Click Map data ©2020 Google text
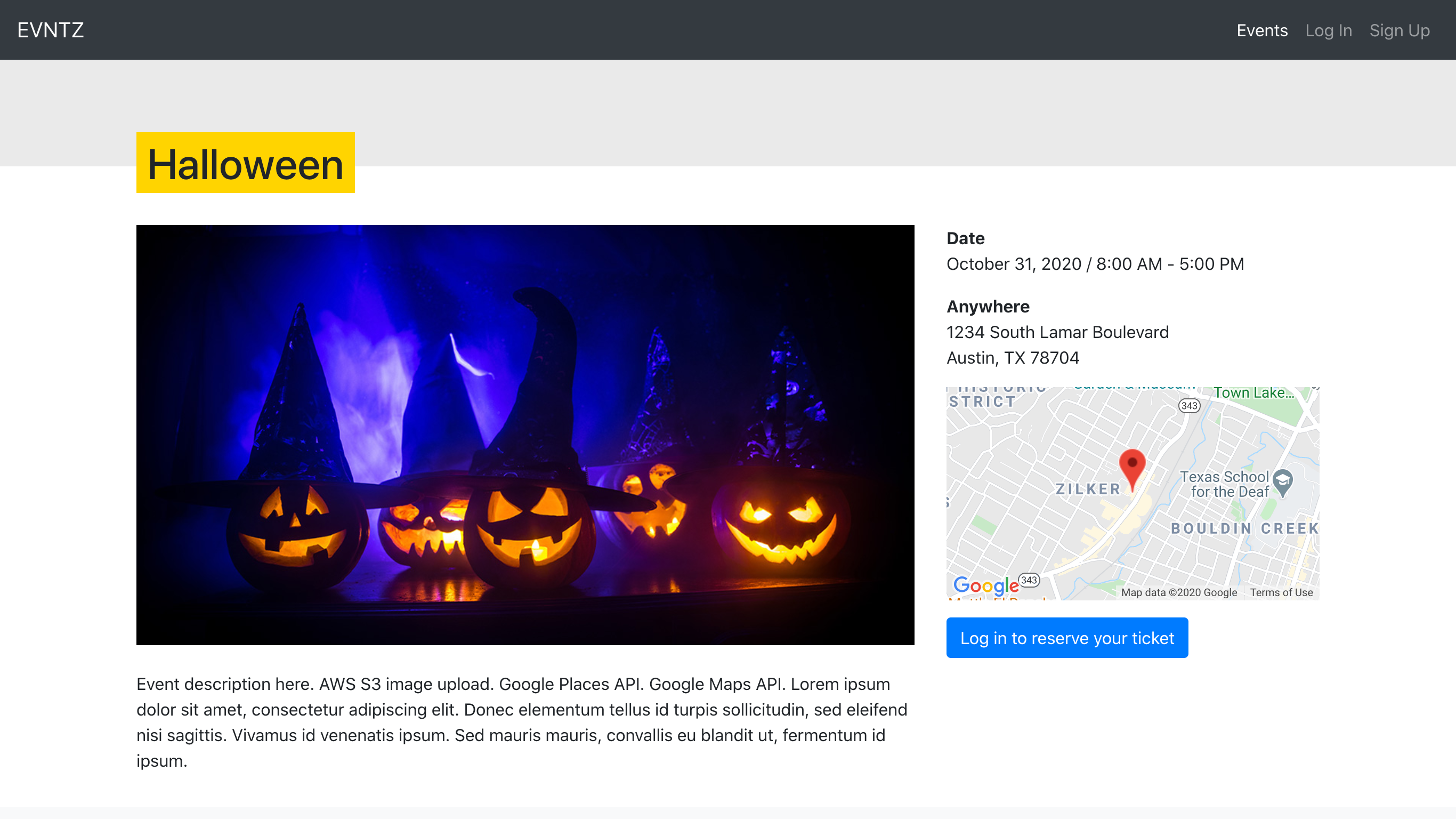This screenshot has width=1456, height=819. click(x=1179, y=592)
